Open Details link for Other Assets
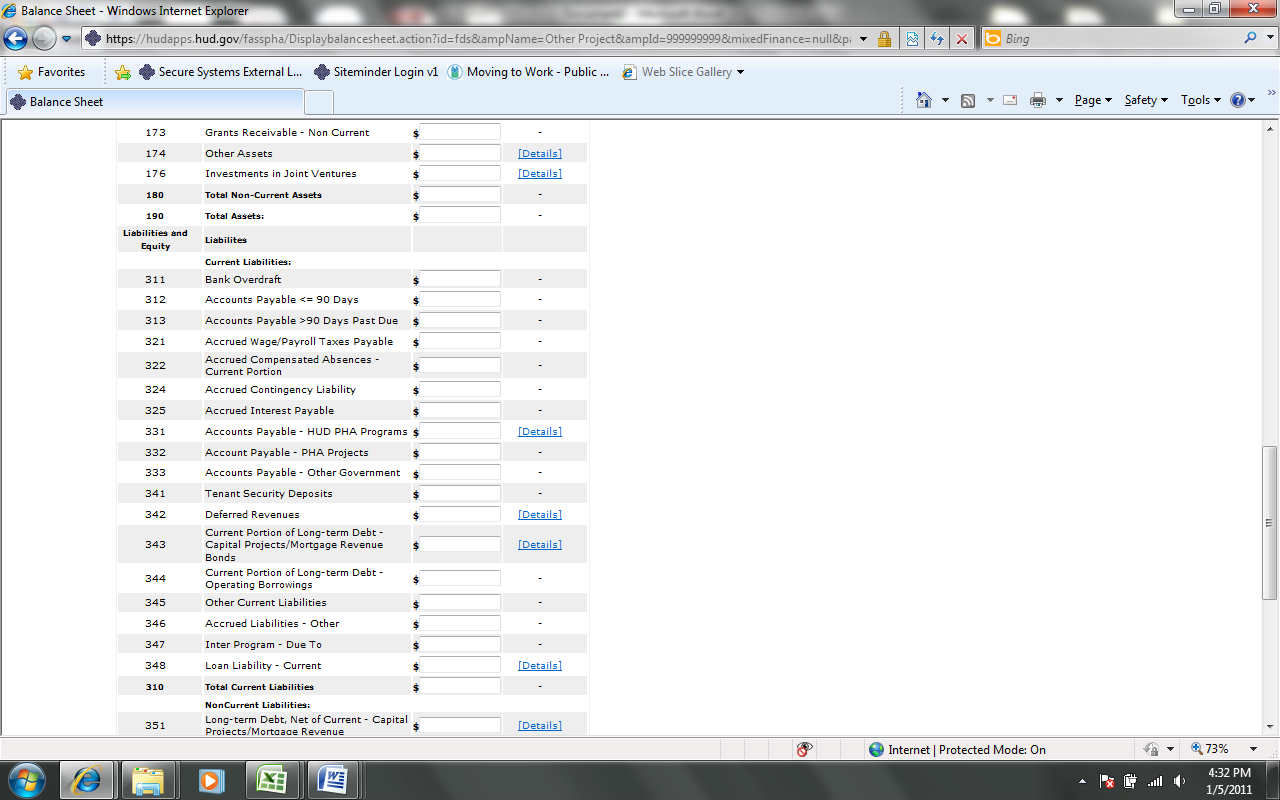Viewport: 1280px width, 800px height. (x=540, y=153)
